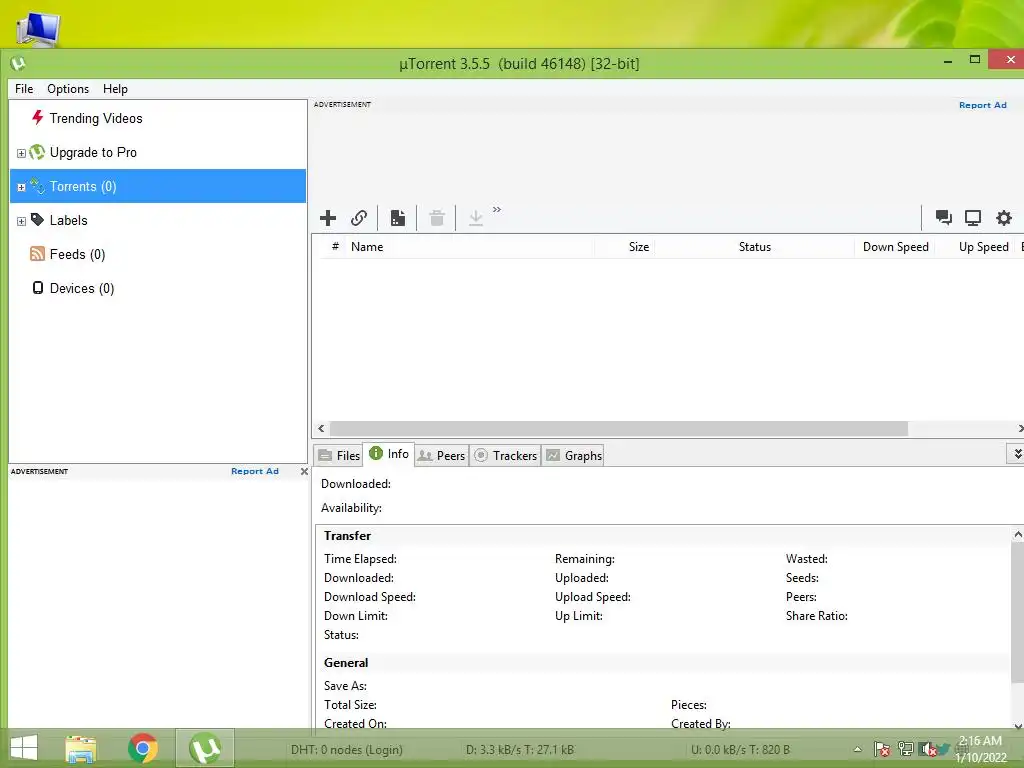Click the Labels tag icon
Screen dimensions: 1024x768
click(x=37, y=220)
